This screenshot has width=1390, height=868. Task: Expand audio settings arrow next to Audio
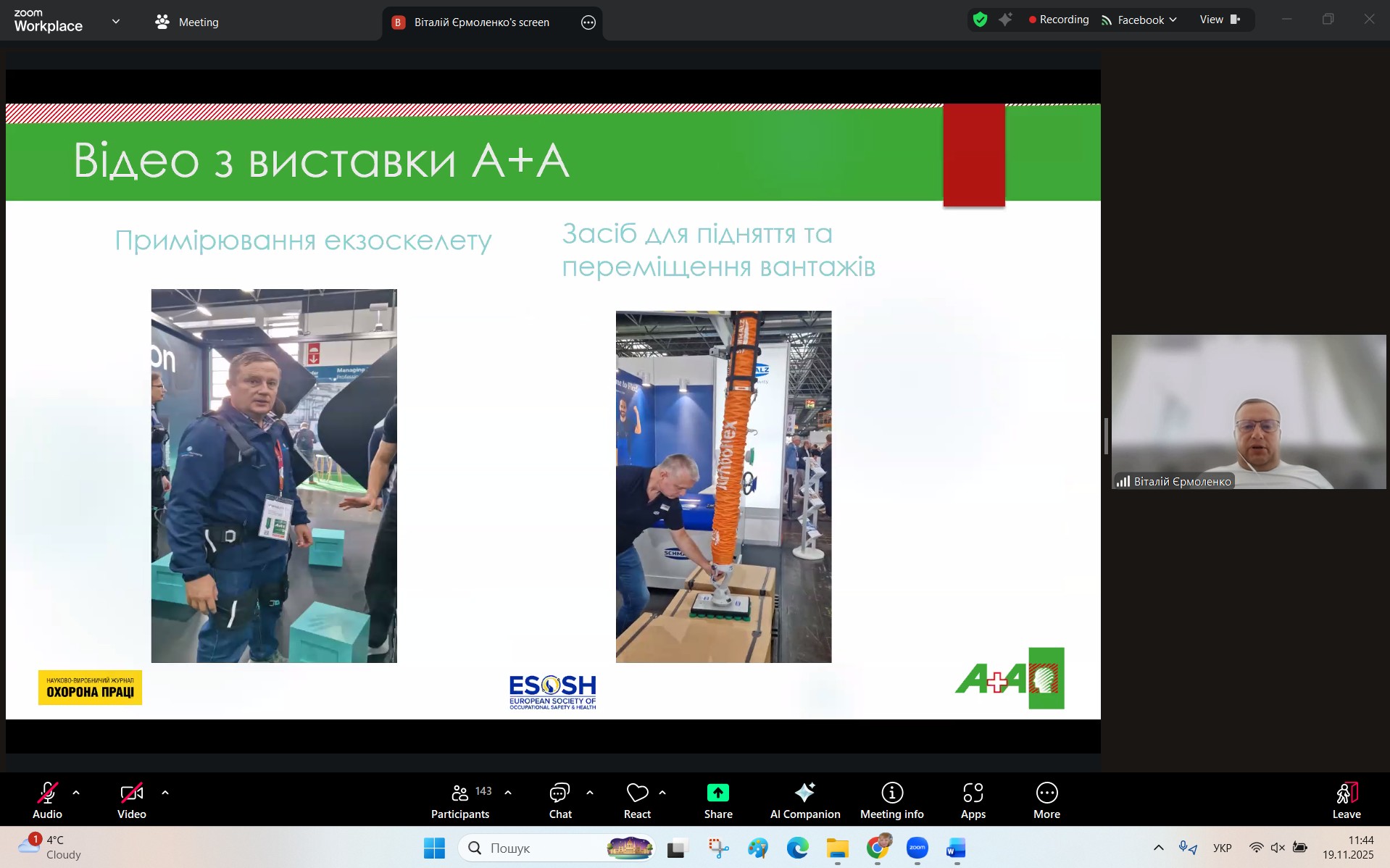coord(76,793)
